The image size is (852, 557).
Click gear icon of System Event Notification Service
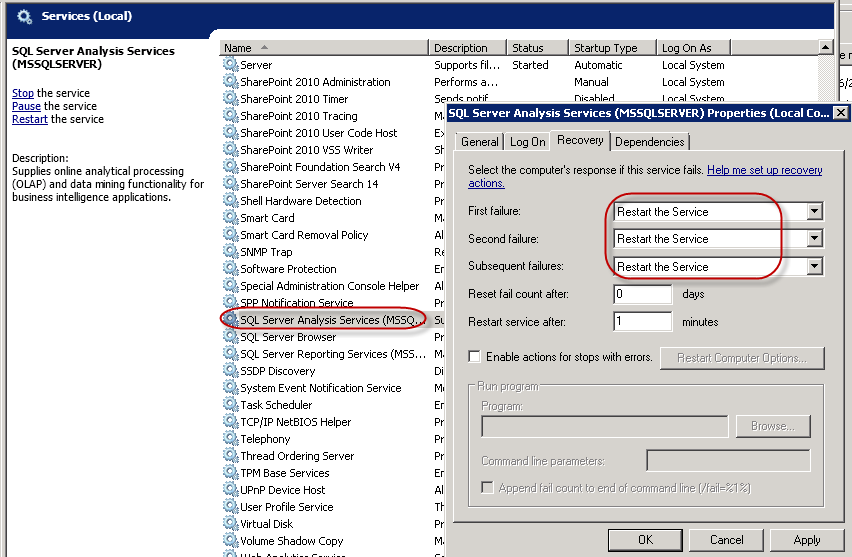[x=230, y=387]
